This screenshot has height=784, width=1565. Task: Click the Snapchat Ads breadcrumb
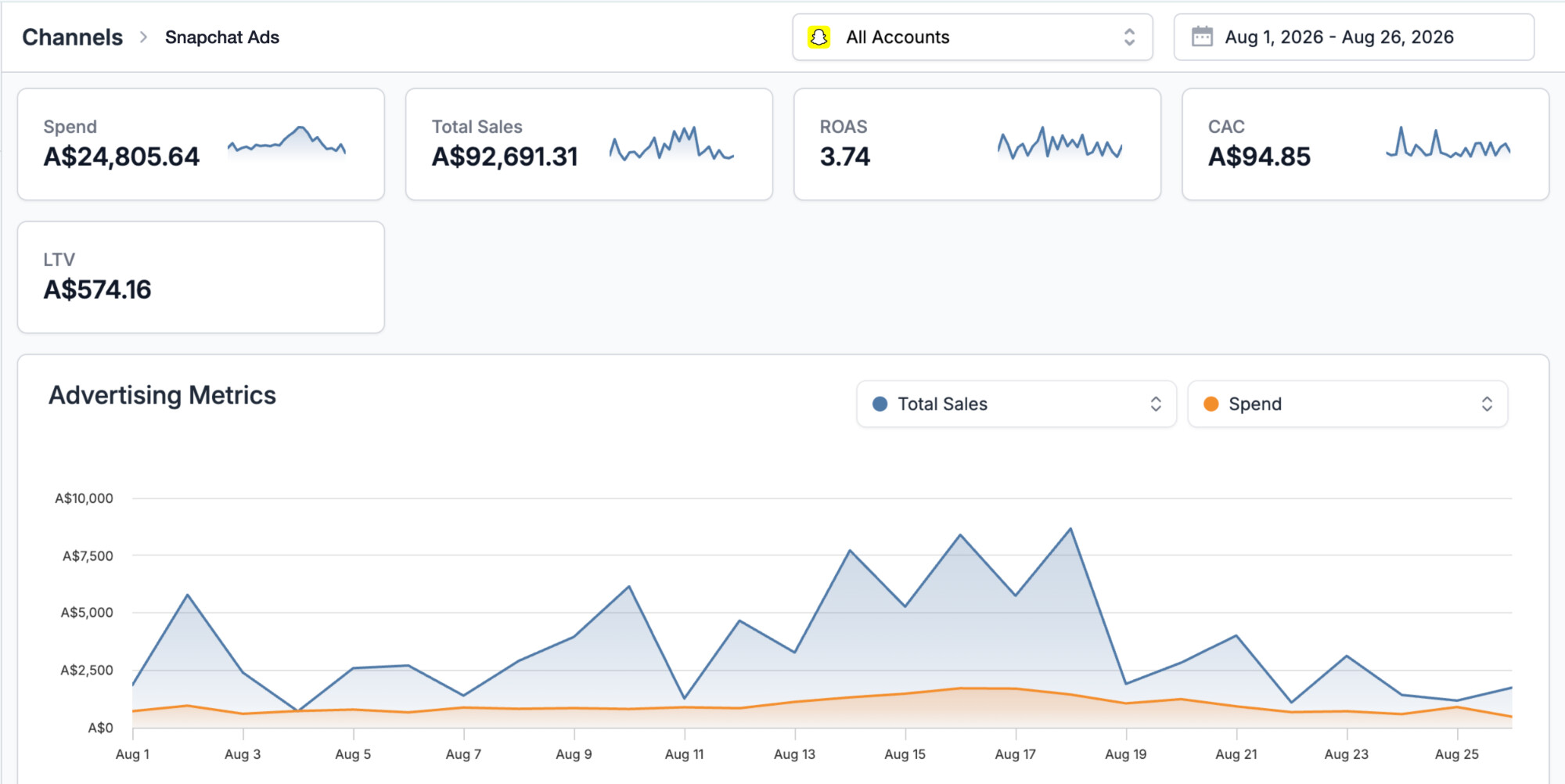(x=222, y=37)
